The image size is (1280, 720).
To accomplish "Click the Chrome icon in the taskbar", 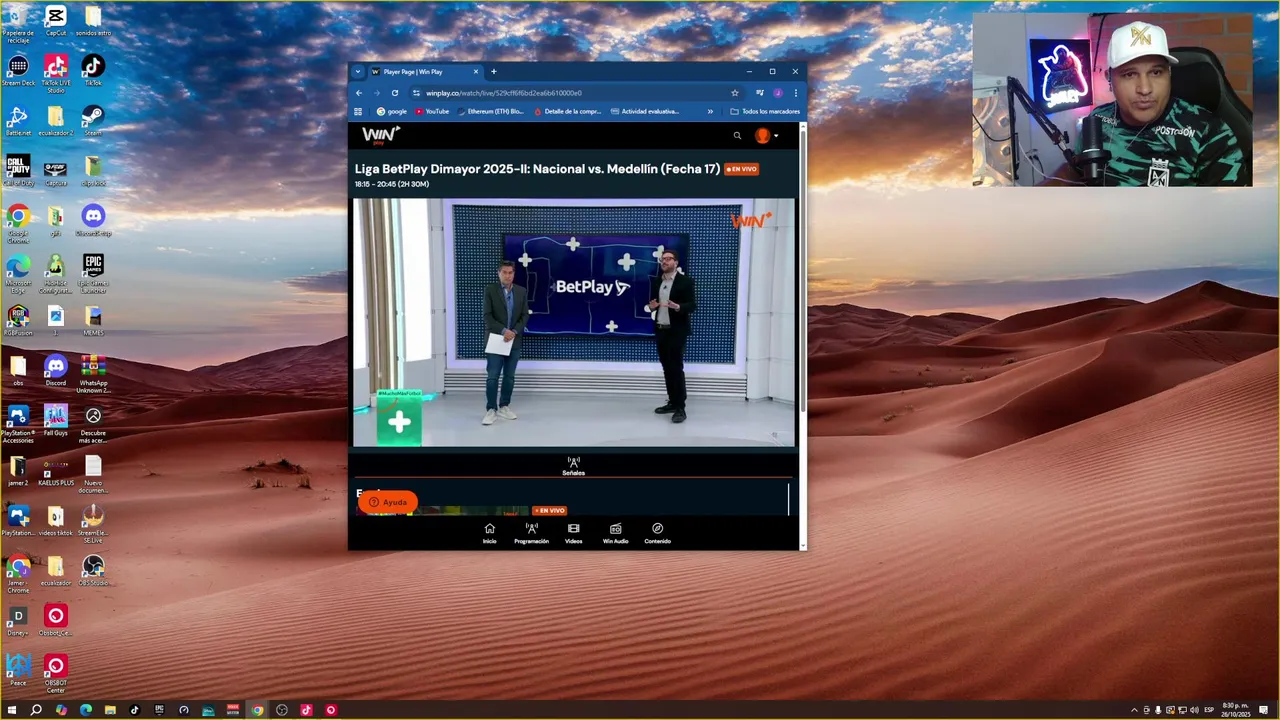I will pyautogui.click(x=257, y=710).
